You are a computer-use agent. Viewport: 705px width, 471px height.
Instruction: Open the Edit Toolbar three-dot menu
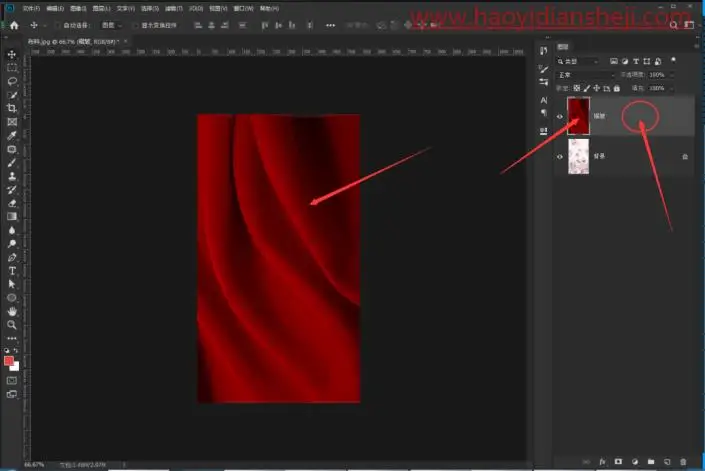tap(12, 338)
